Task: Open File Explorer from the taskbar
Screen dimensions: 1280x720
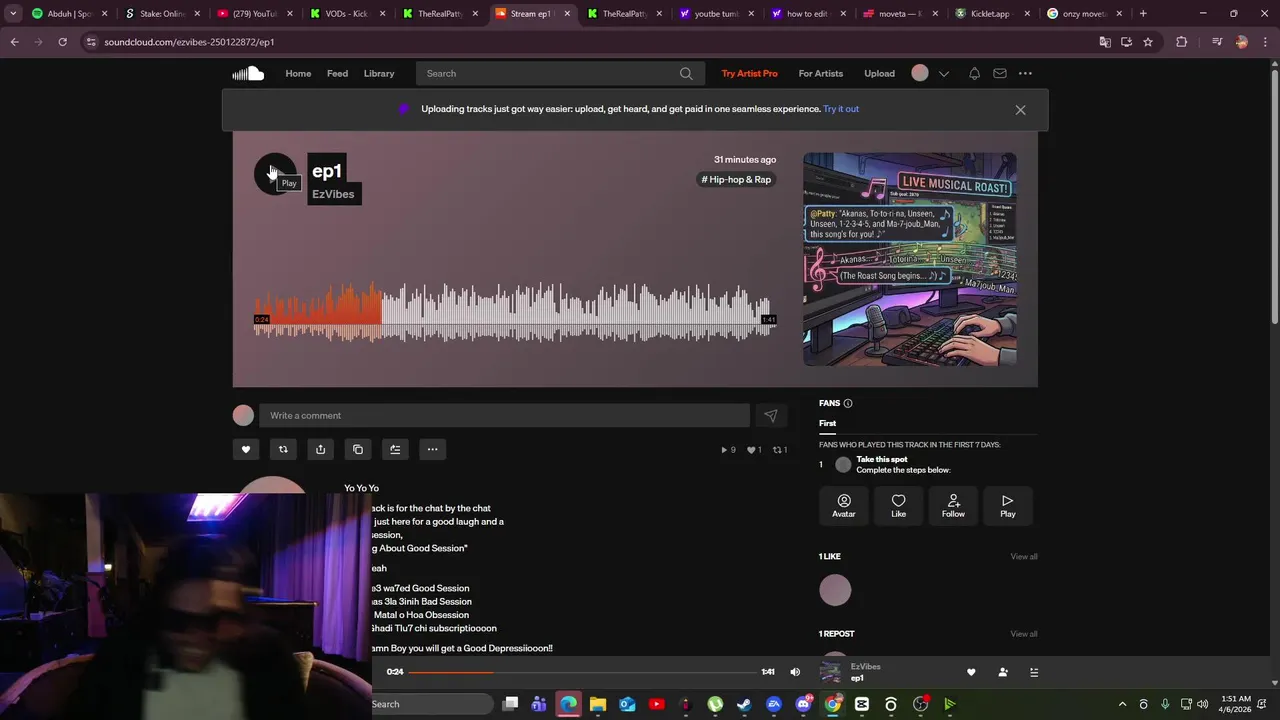Action: (x=598, y=704)
